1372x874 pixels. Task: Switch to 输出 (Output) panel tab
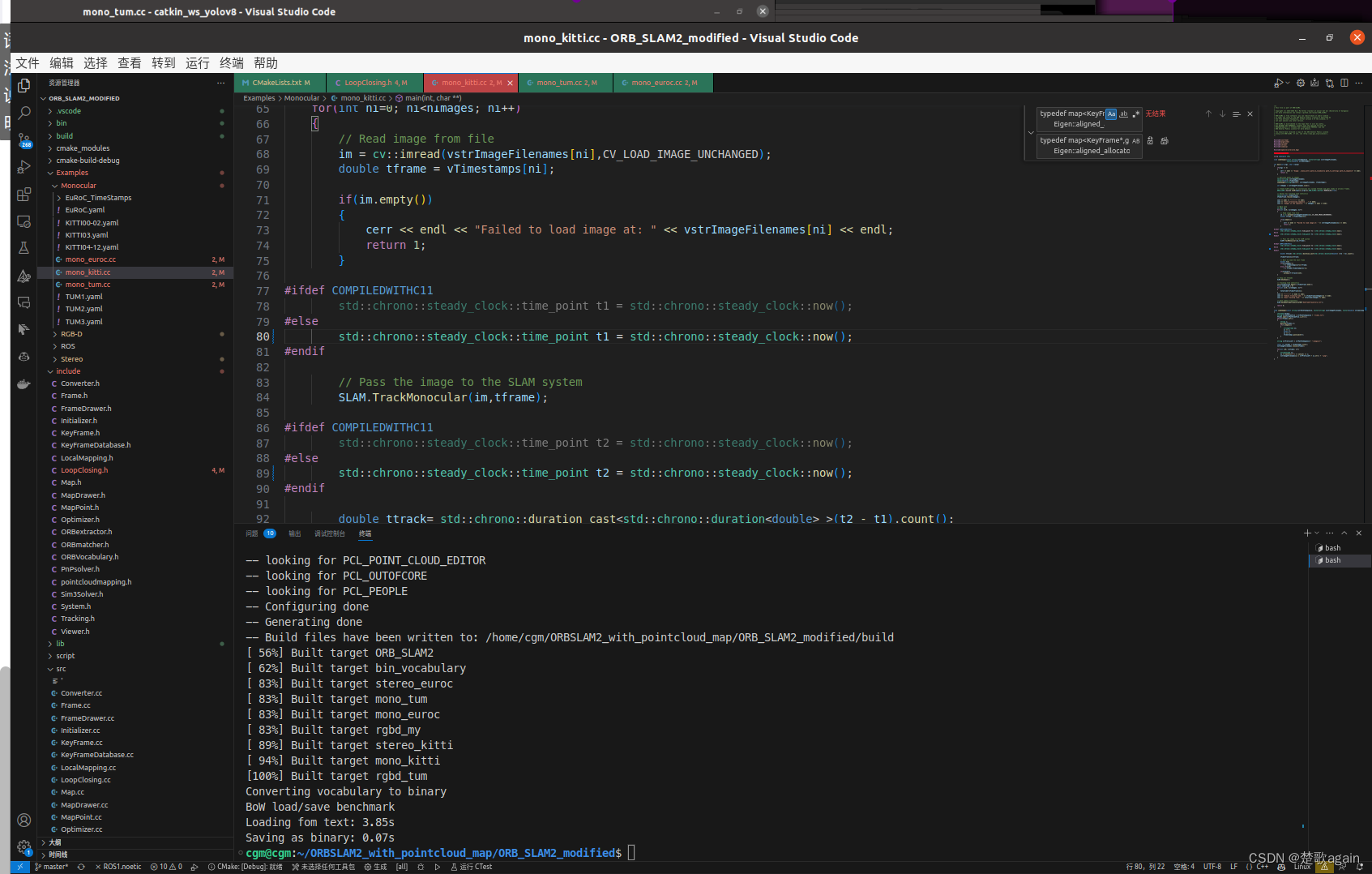click(295, 533)
